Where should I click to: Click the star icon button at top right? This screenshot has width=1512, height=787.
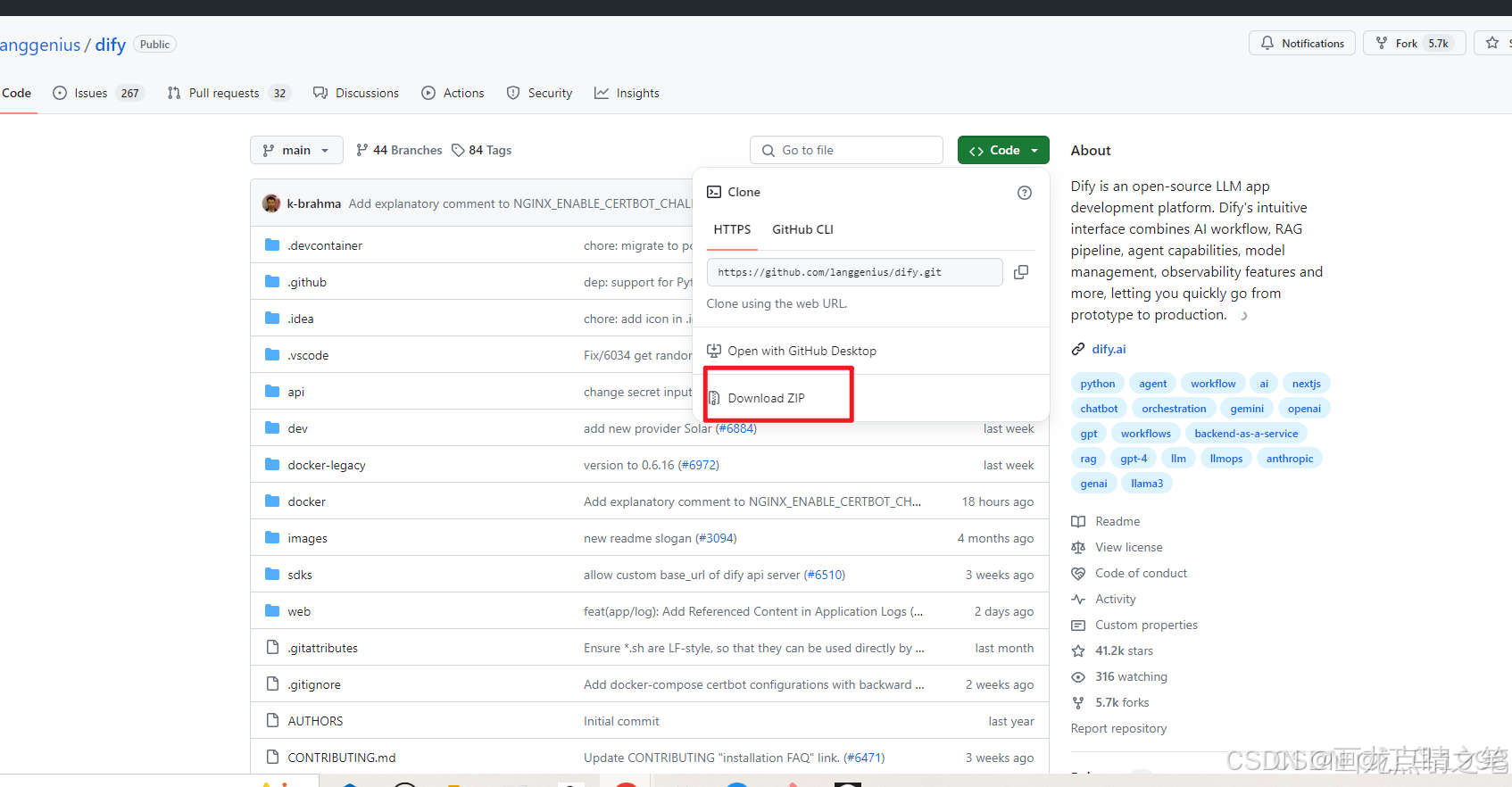click(1492, 43)
